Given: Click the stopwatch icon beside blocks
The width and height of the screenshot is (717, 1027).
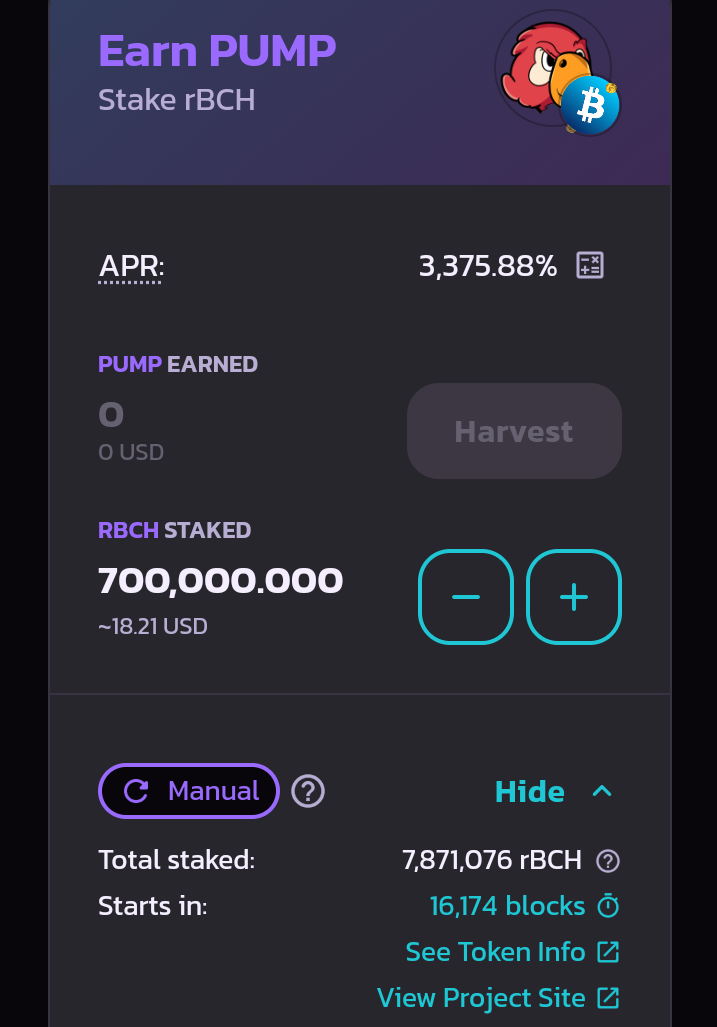Looking at the screenshot, I should point(608,906).
